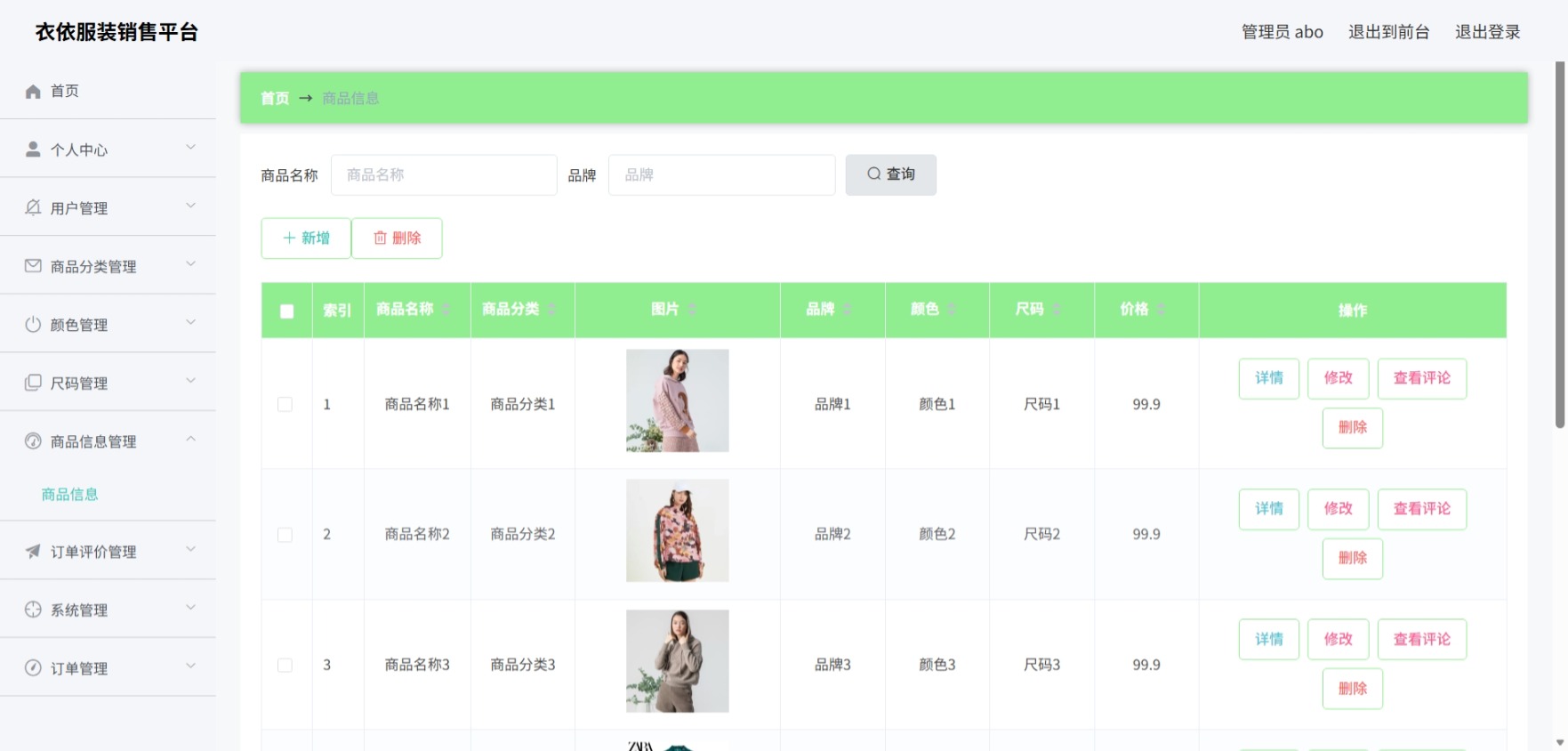Check the checkbox for row 商品名称2
Image resolution: width=1568 pixels, height=751 pixels.
click(285, 535)
